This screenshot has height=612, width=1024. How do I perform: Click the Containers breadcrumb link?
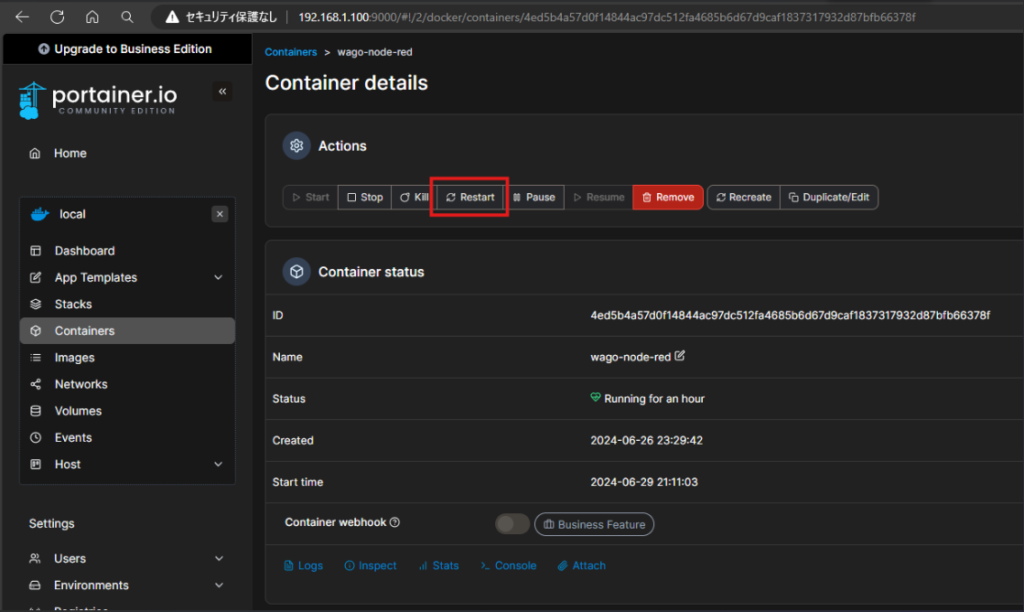291,52
